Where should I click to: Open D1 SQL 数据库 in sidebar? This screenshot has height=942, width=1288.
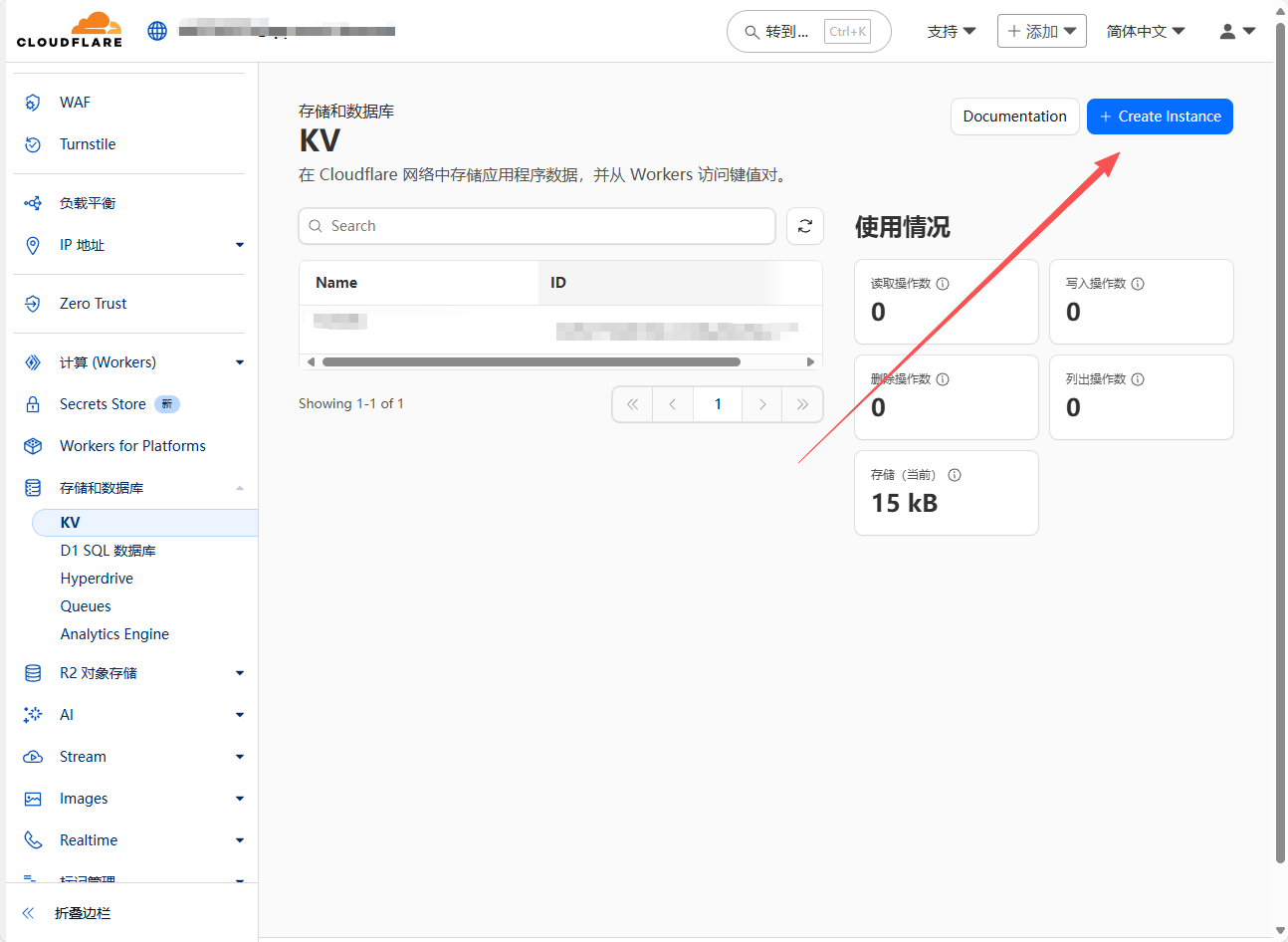pos(107,551)
